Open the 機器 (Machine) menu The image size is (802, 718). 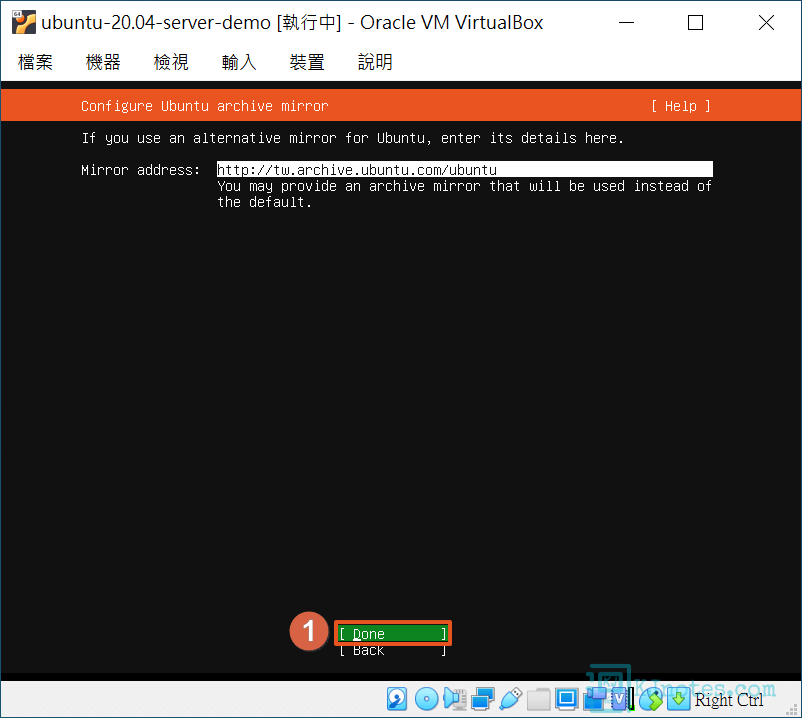103,62
